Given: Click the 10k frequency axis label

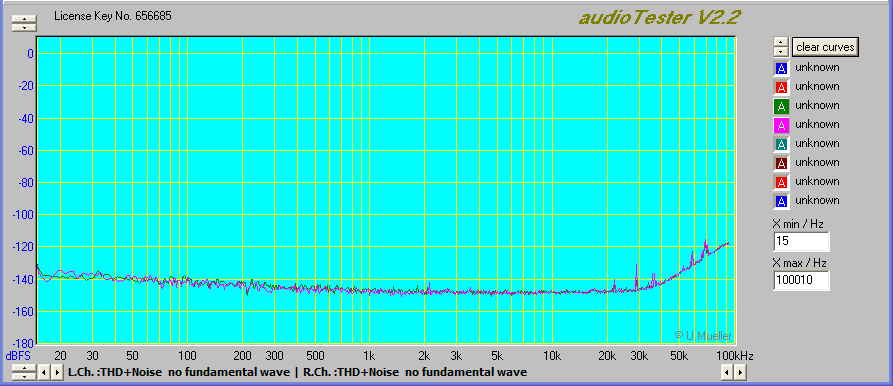Looking at the screenshot, I should click(x=551, y=356).
